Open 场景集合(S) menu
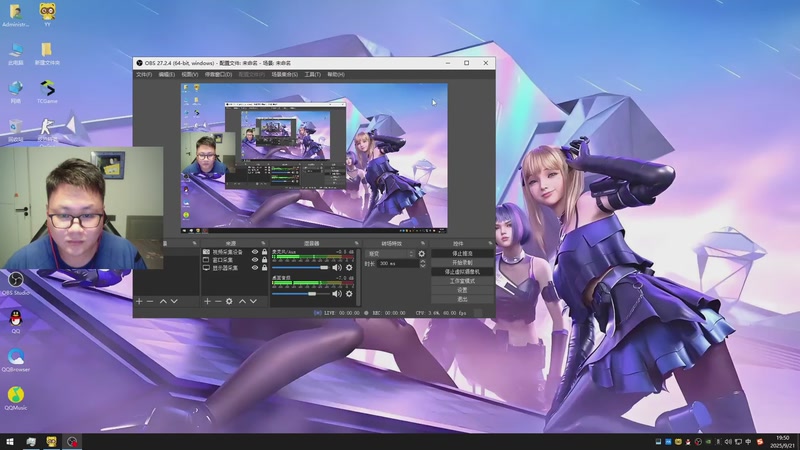Image resolution: width=800 pixels, height=450 pixels. 285,74
